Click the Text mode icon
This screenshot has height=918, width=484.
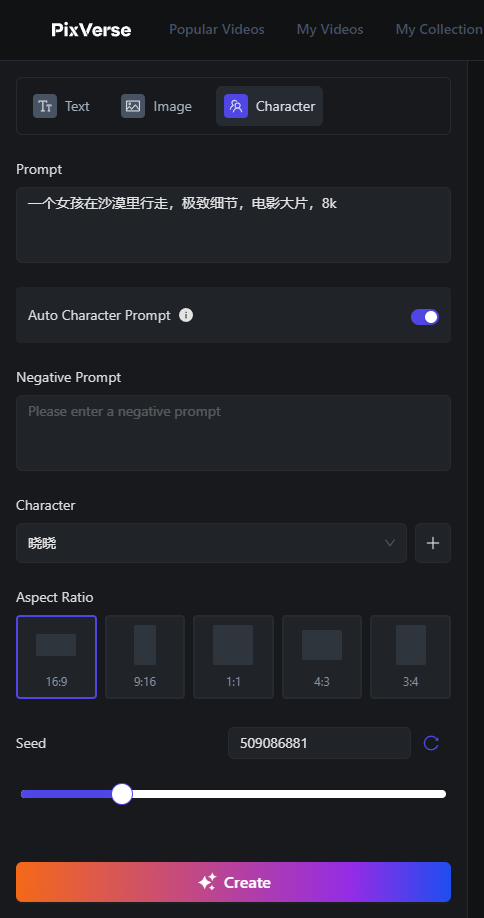(45, 106)
